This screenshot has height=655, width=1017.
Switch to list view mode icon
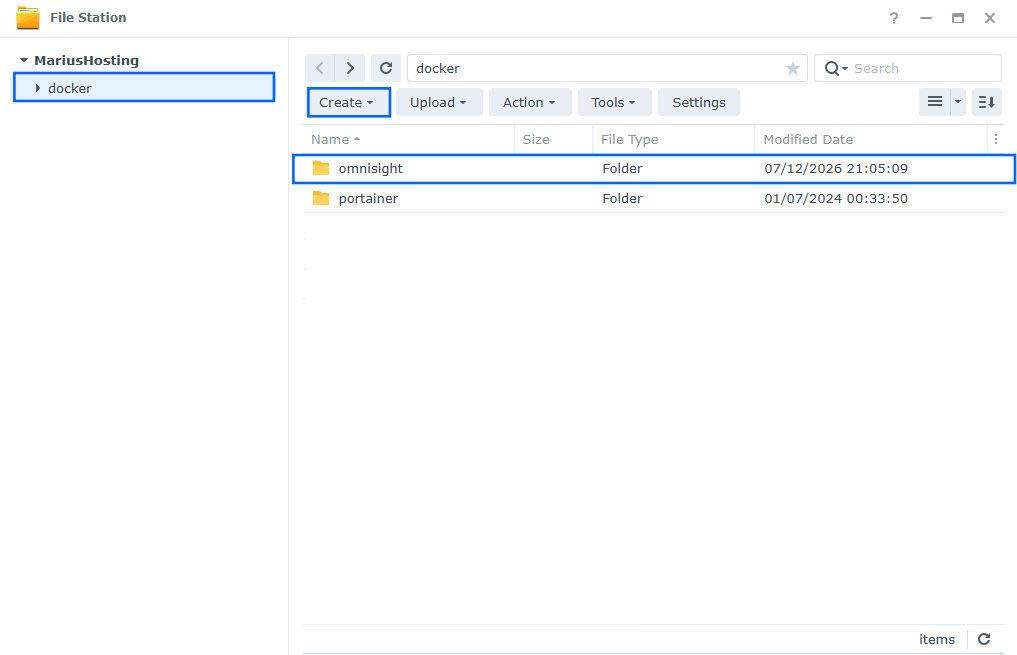[935, 102]
